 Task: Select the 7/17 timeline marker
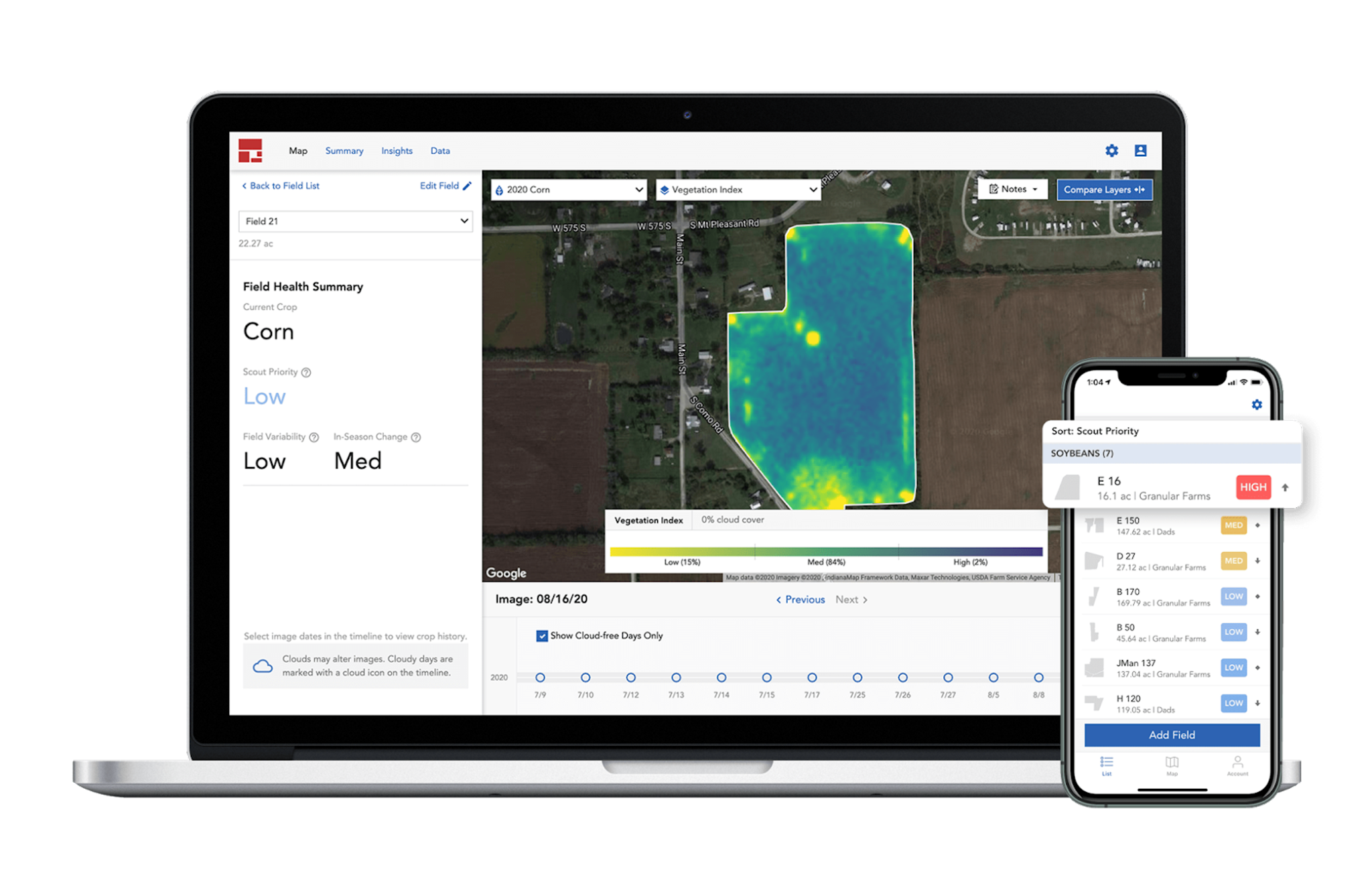coord(812,678)
